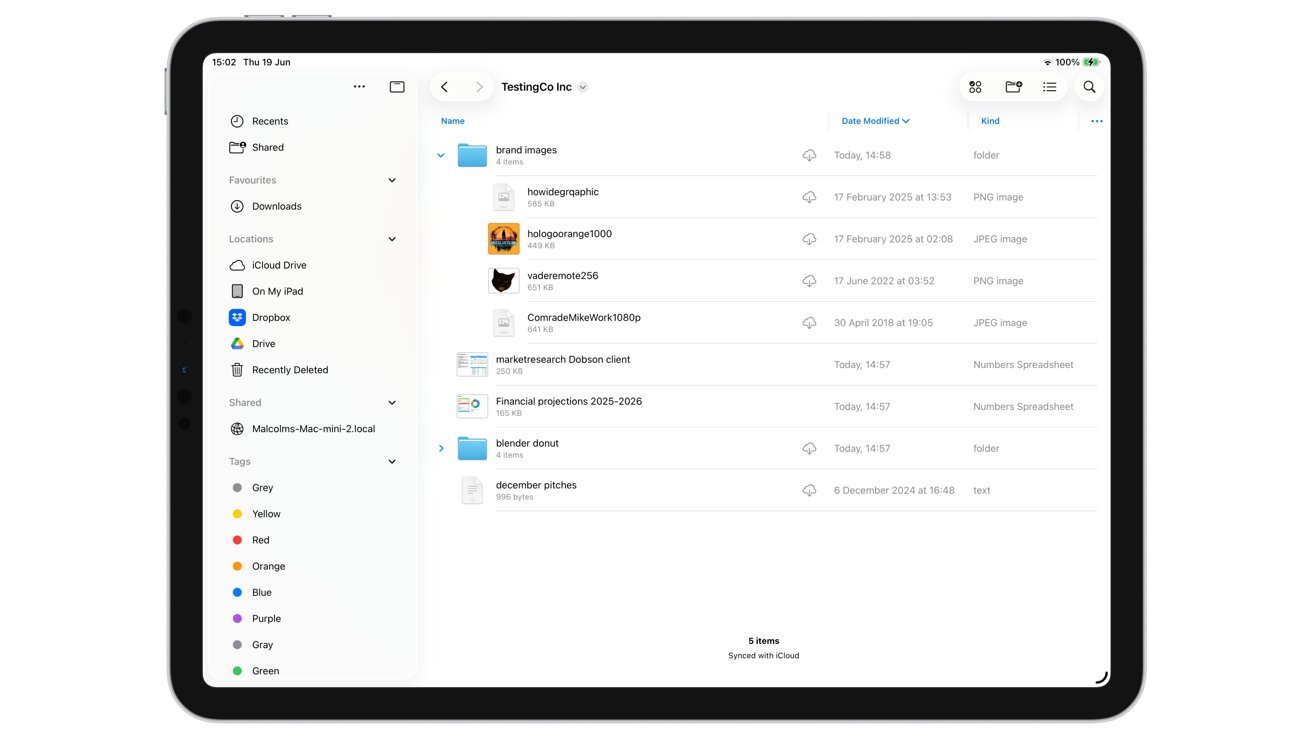Click the Dropbox logo icon
Screen dimensions: 1312x738
click(x=237, y=317)
